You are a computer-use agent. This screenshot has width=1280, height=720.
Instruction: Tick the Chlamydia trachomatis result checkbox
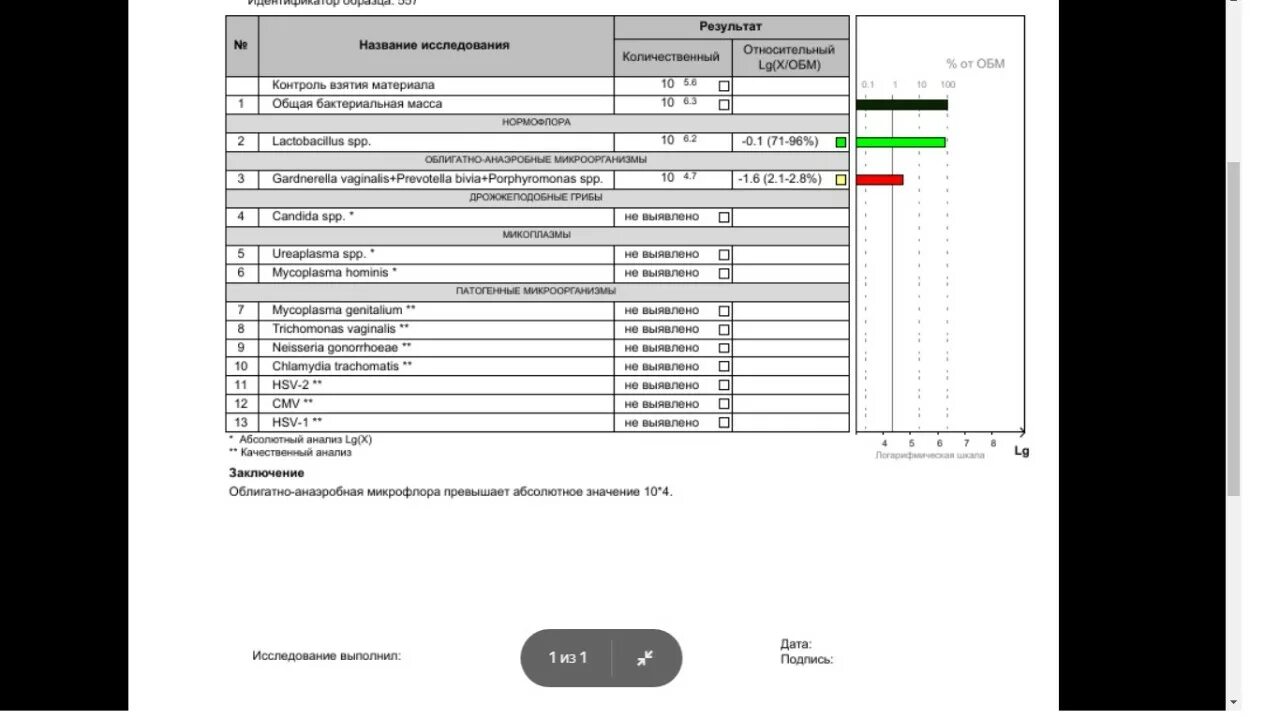pyautogui.click(x=724, y=367)
